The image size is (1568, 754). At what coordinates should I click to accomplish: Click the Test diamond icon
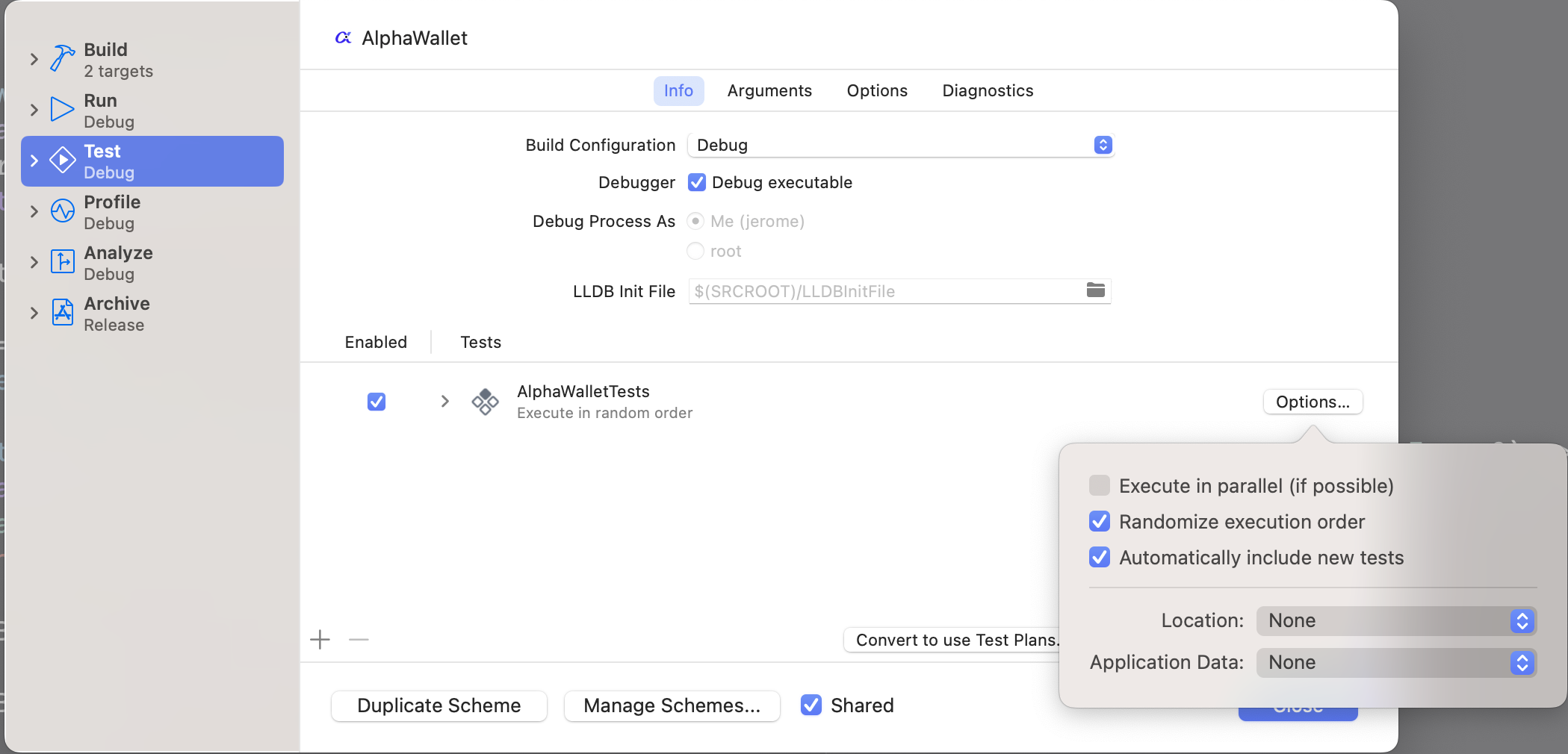[63, 161]
